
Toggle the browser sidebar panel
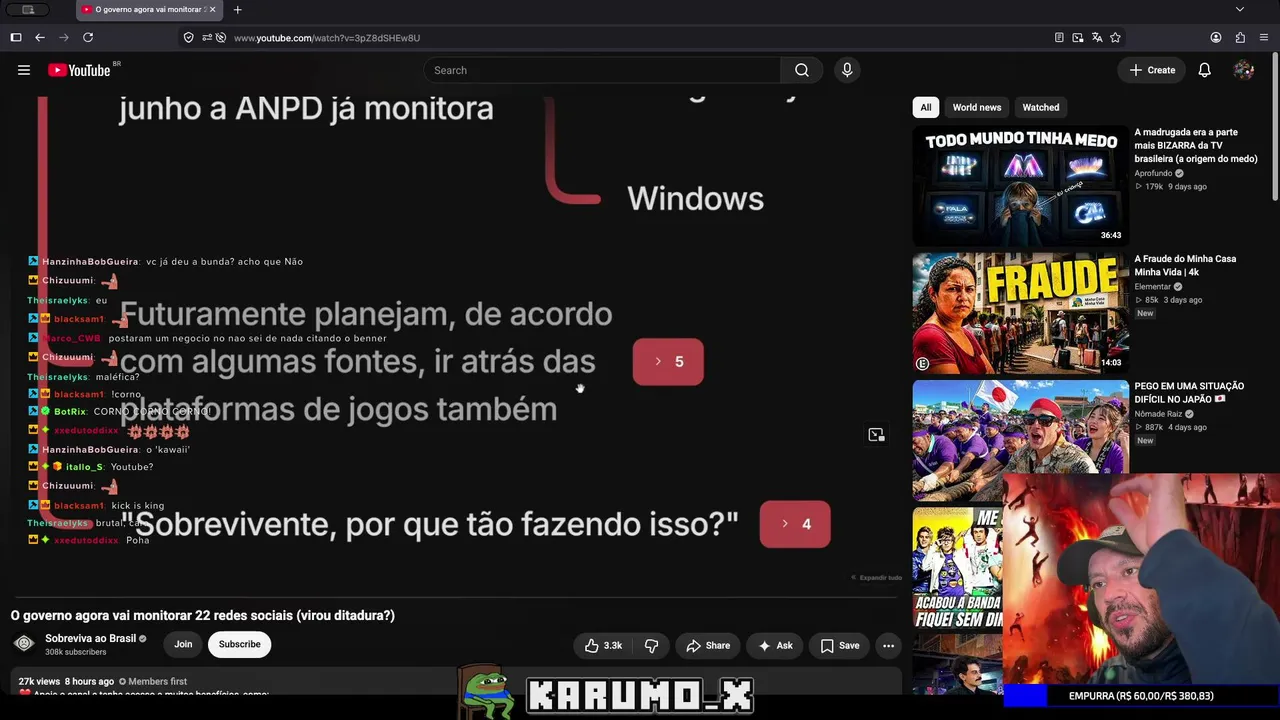16,38
